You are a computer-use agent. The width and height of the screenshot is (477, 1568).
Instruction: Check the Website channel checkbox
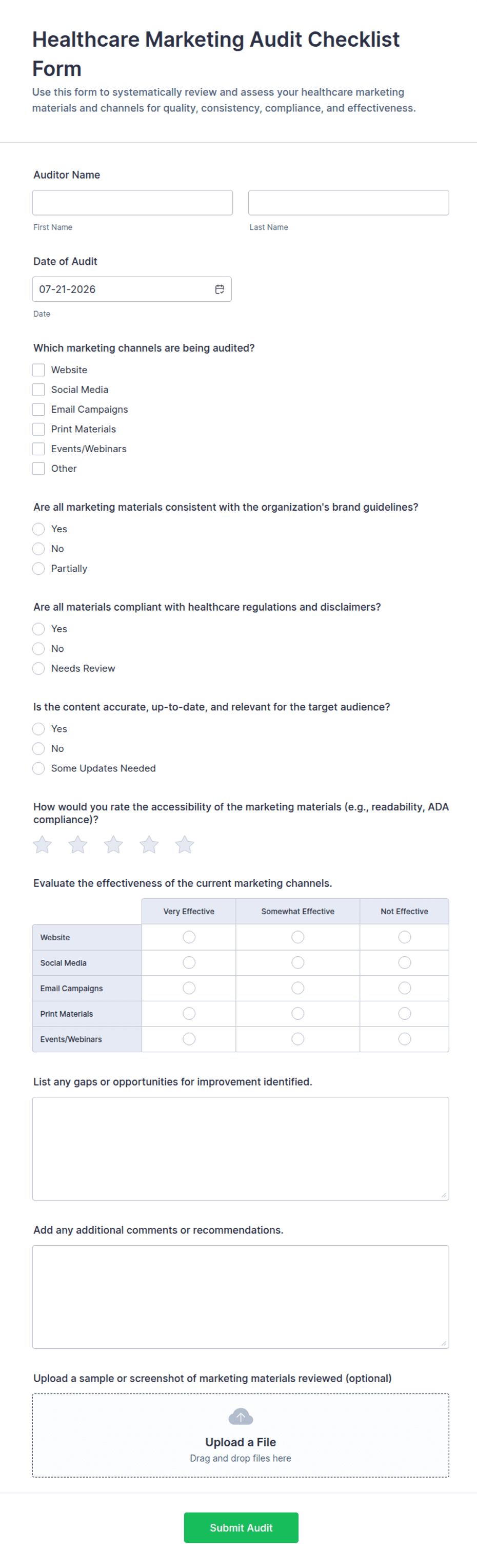point(38,370)
